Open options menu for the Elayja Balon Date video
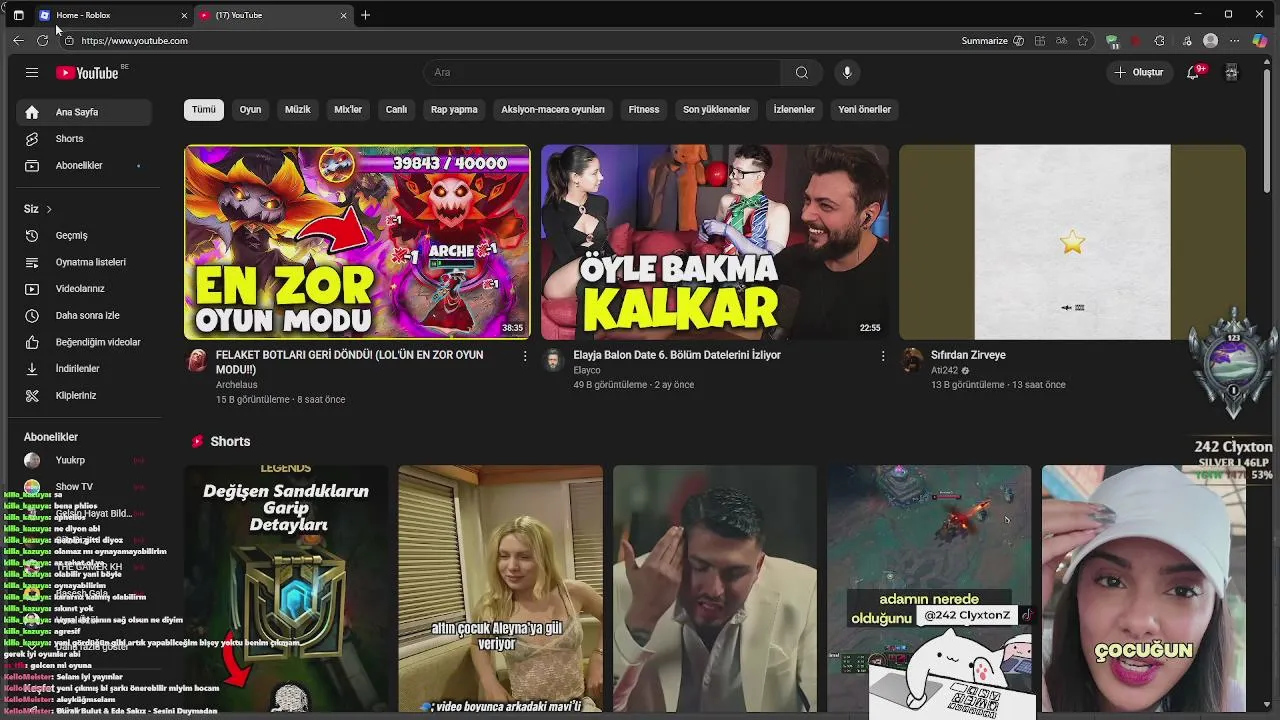 882,356
